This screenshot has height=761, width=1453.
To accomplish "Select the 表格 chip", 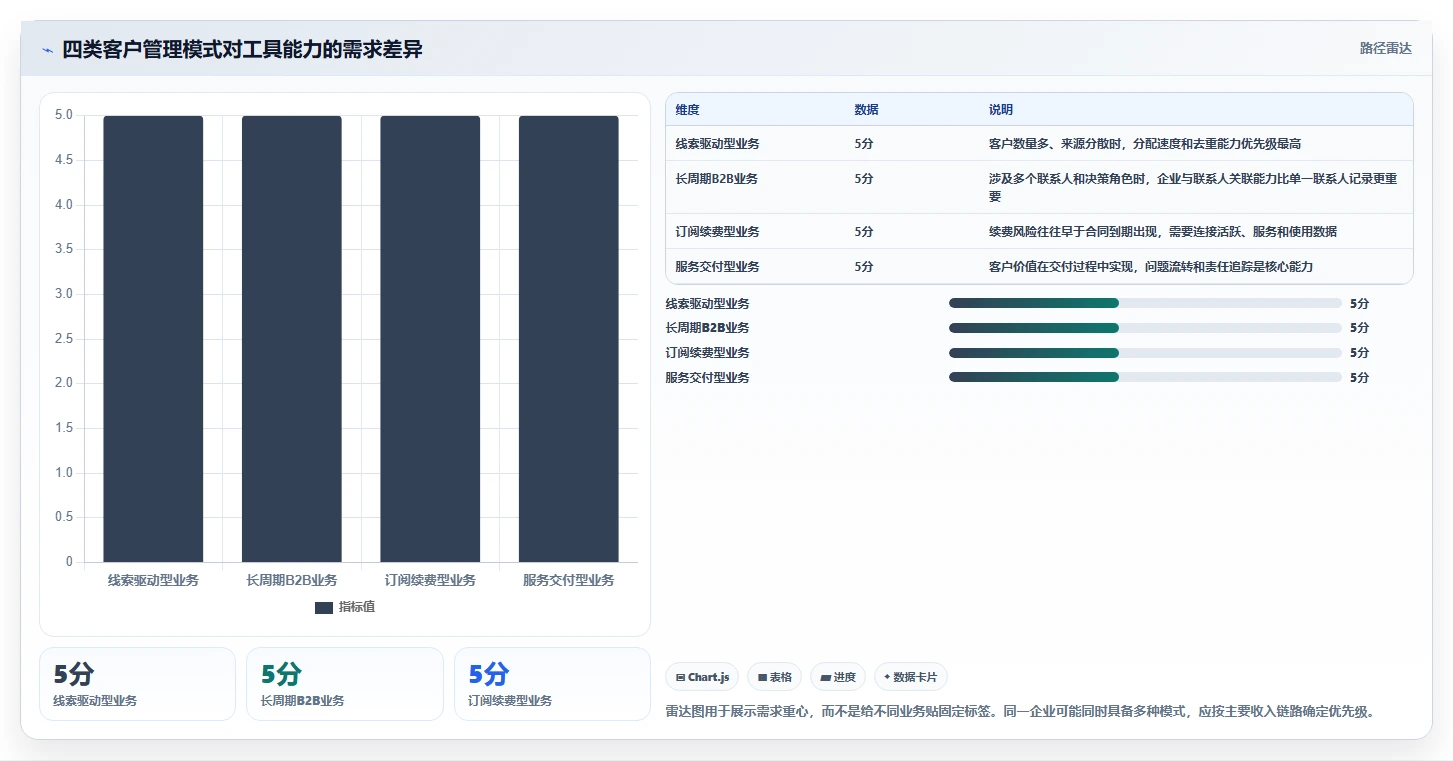I will pyautogui.click(x=775, y=677).
